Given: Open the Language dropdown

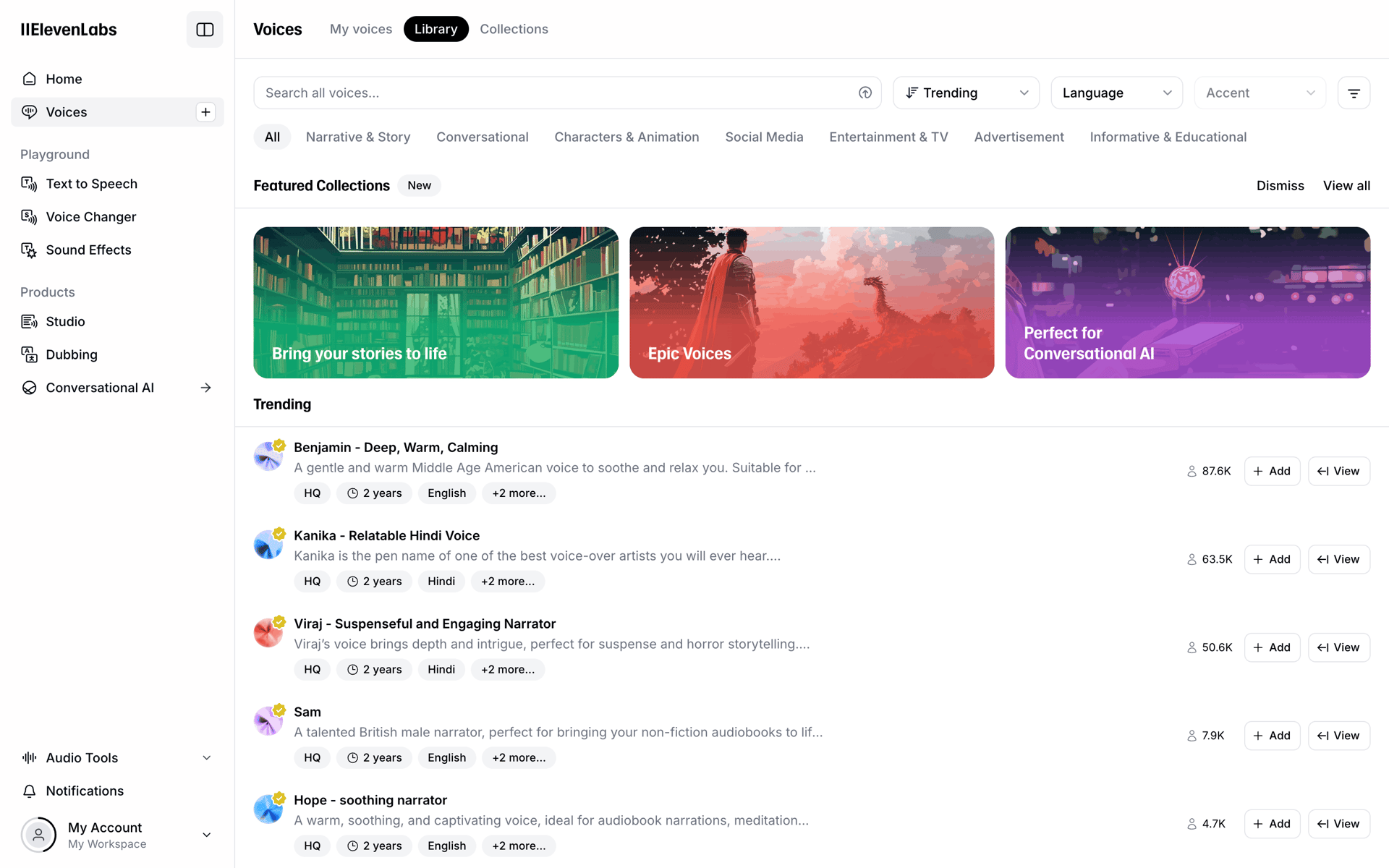Looking at the screenshot, I should (x=1116, y=93).
